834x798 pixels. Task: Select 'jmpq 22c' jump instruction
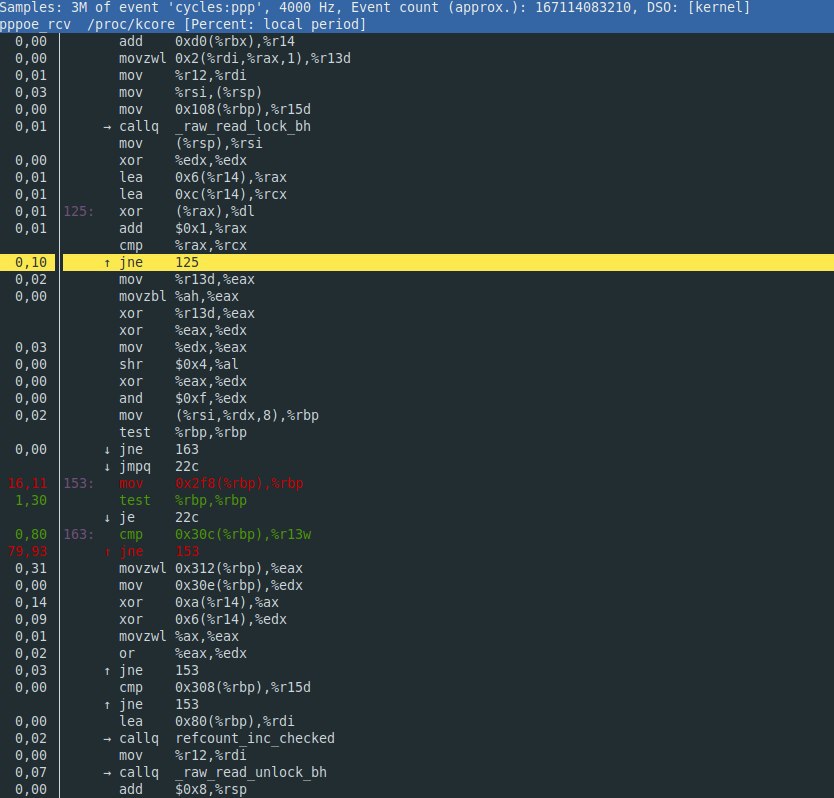pyautogui.click(x=151, y=467)
